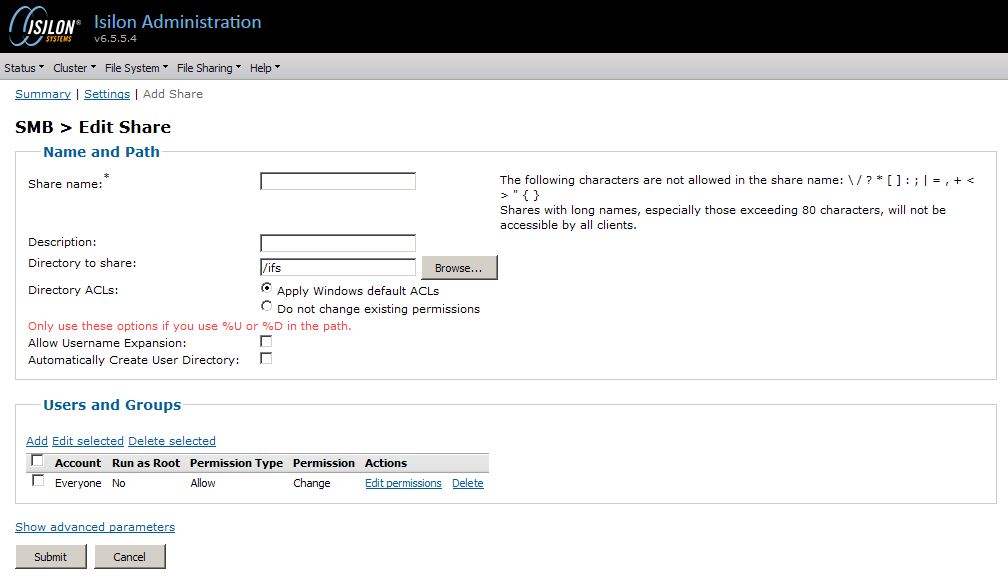1008x586 pixels.
Task: Open the Help menu
Action: click(x=265, y=67)
